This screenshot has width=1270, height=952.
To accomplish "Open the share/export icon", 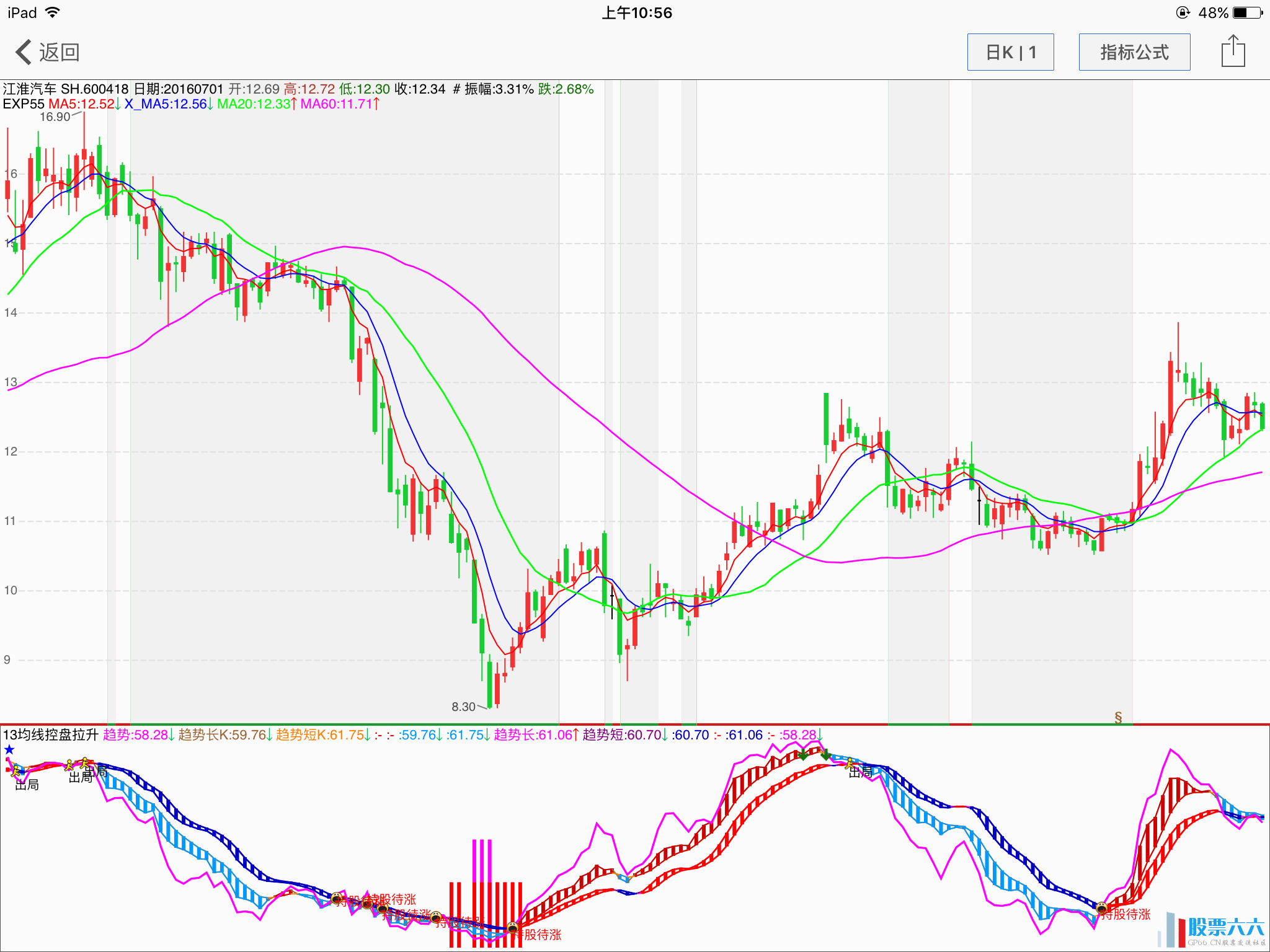I will click(1233, 51).
